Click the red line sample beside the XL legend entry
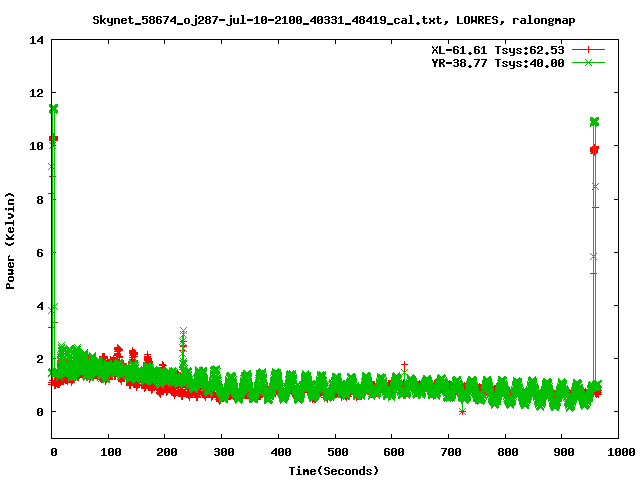The height and width of the screenshot is (480, 640). pos(588,50)
